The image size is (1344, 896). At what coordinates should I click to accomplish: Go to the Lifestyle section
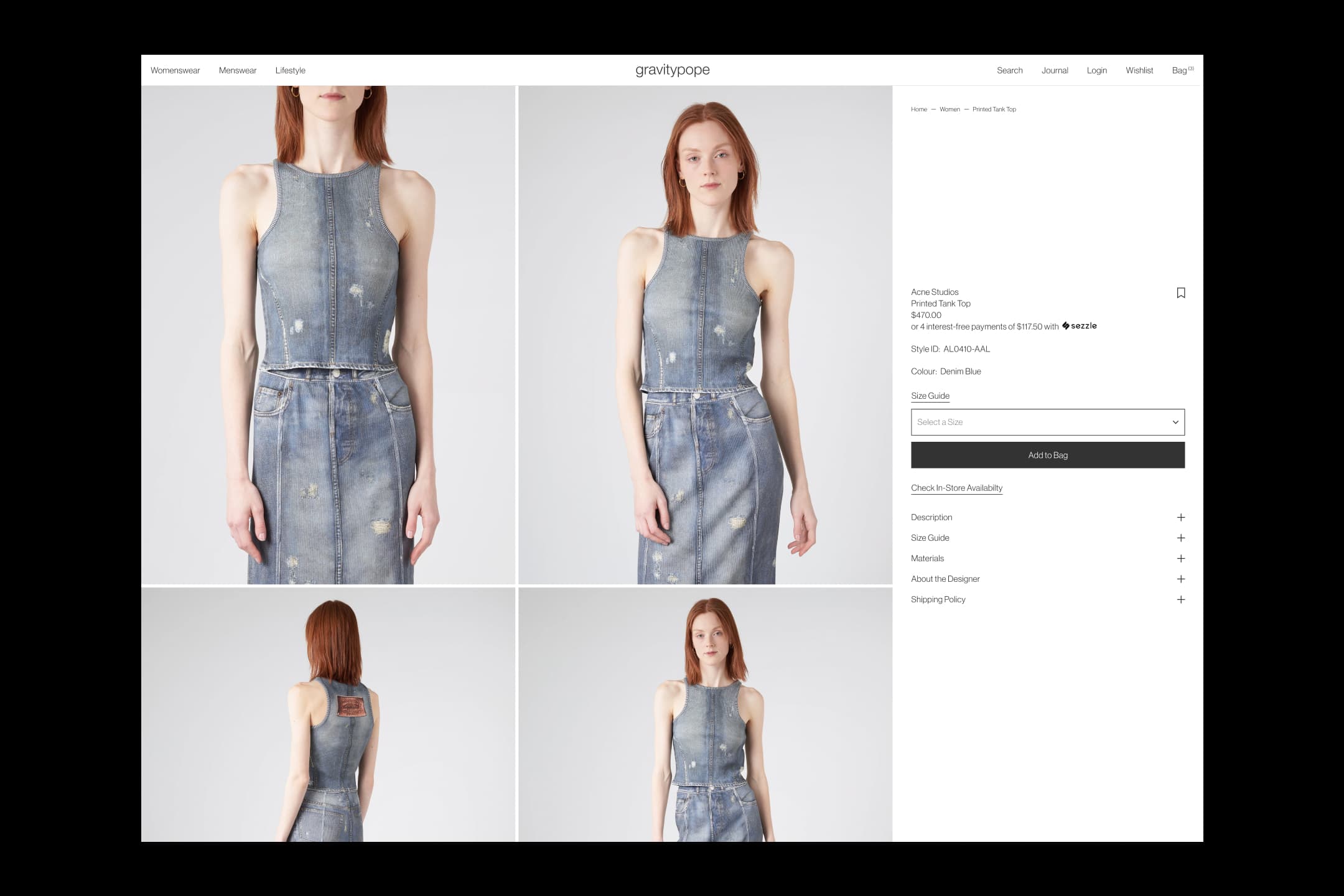(x=290, y=70)
